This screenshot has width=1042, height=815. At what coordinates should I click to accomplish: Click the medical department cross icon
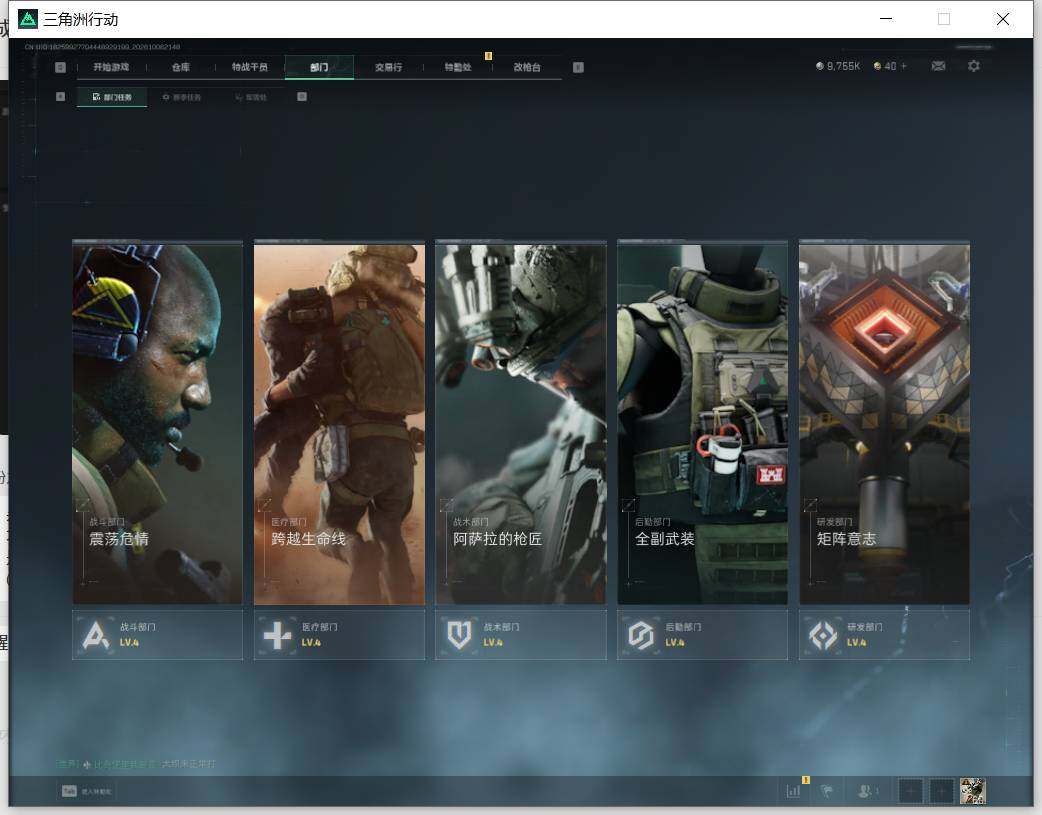click(x=277, y=636)
